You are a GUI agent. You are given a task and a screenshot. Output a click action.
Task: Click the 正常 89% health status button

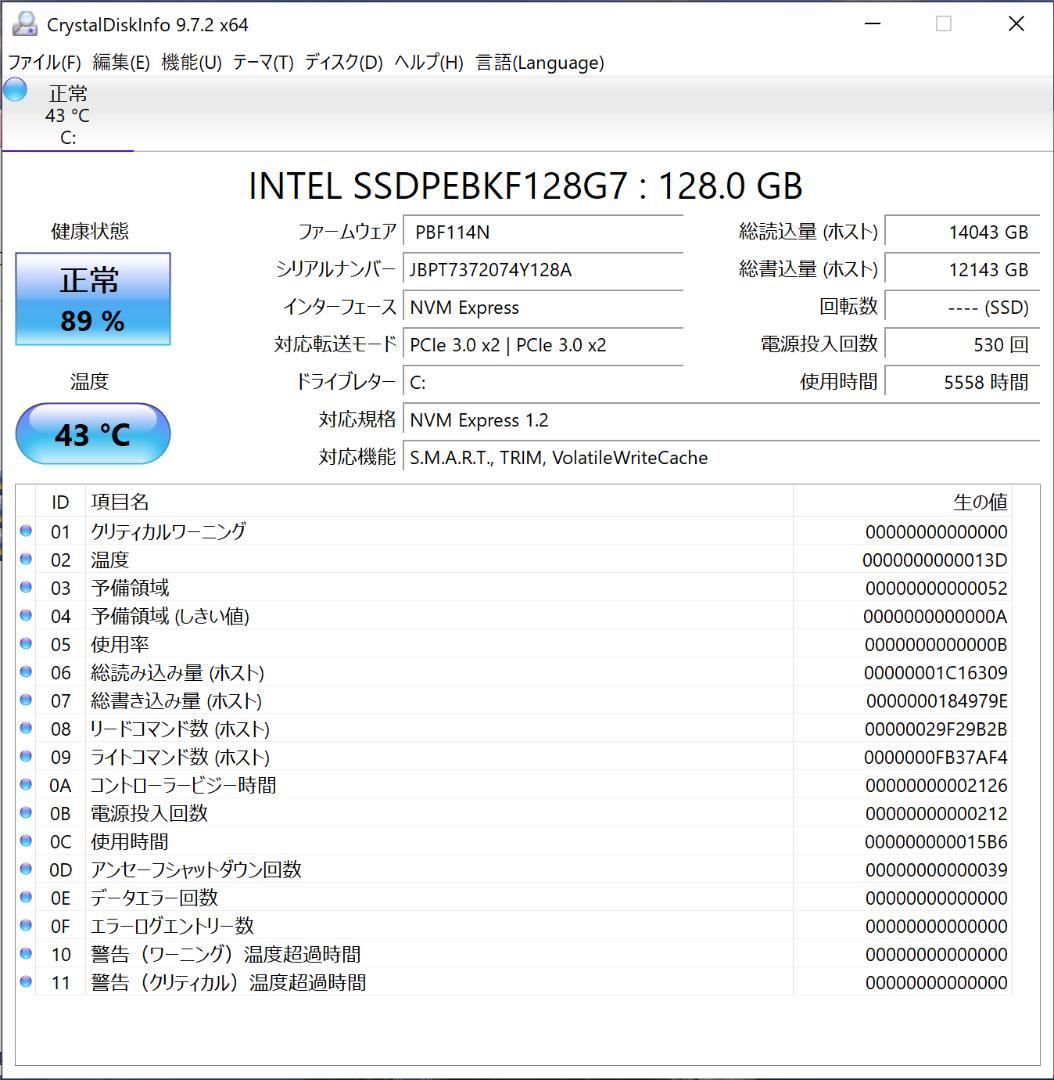[93, 299]
